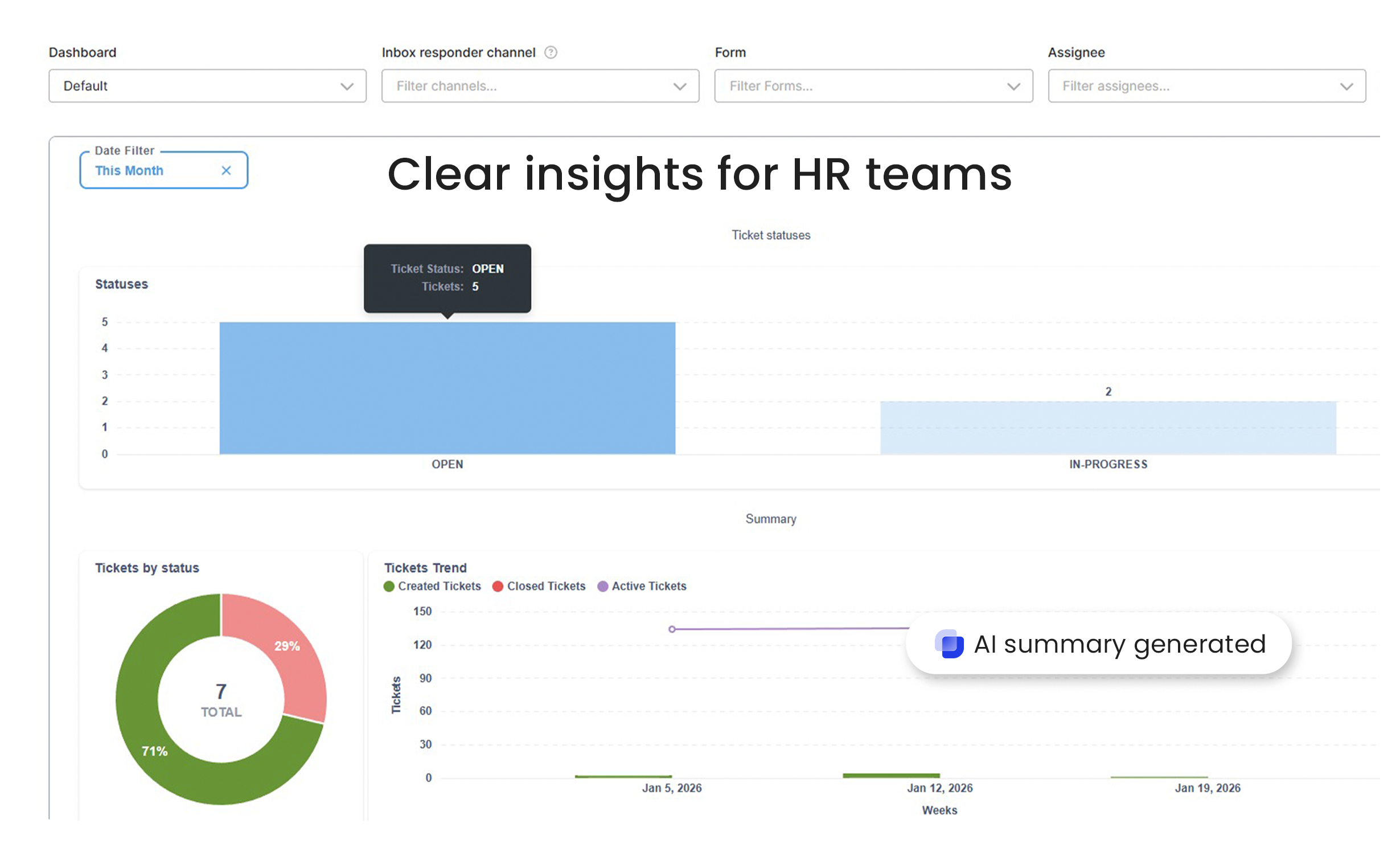Toggle Closed Tickets legend item

539,586
